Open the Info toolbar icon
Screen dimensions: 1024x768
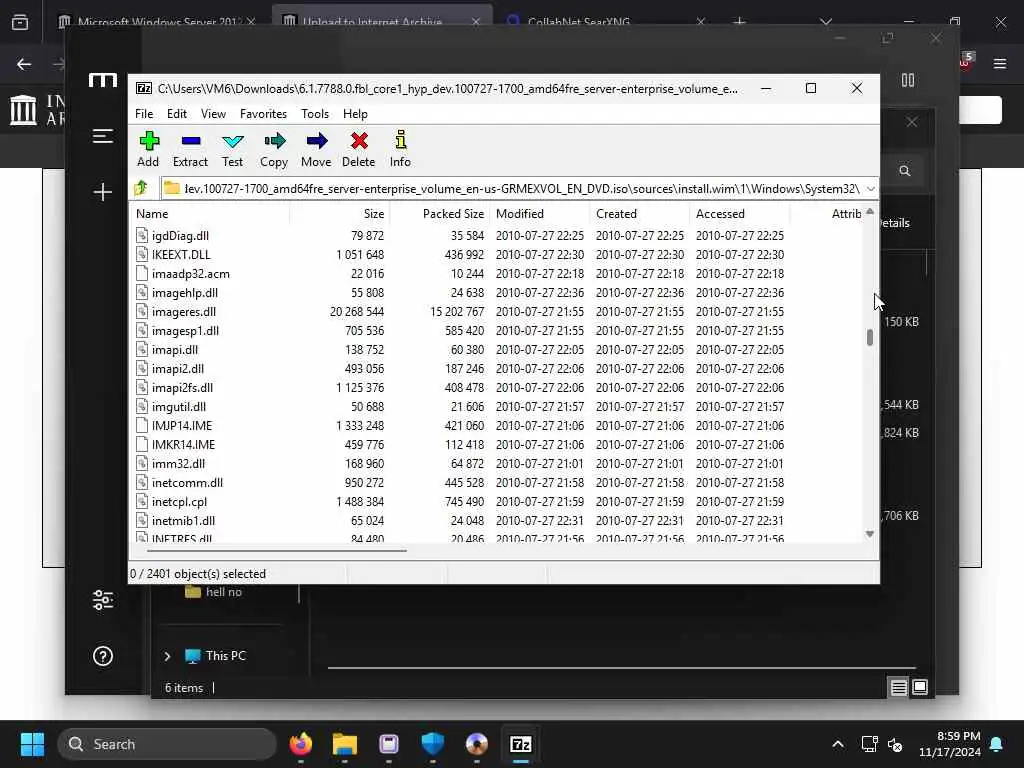pos(400,149)
